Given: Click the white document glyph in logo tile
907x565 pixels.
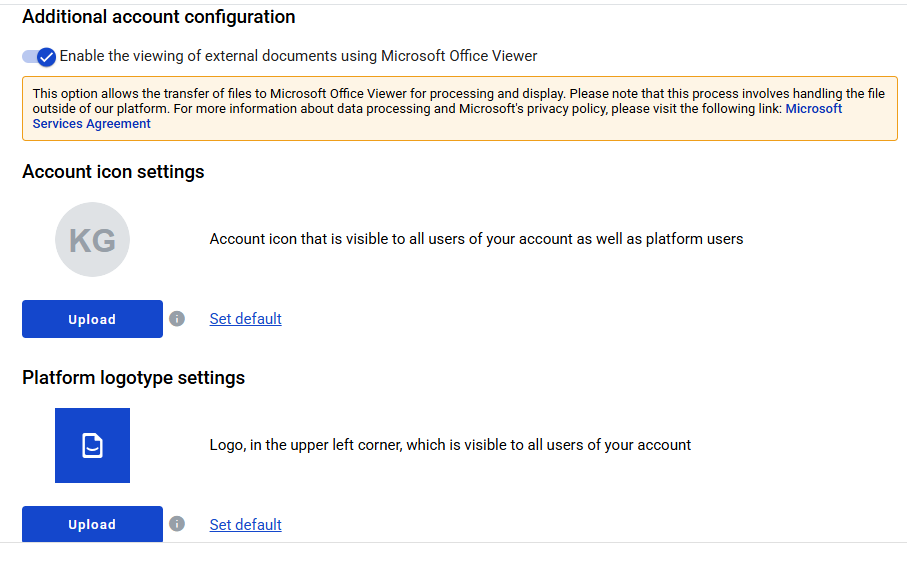Looking at the screenshot, I should click(93, 445).
